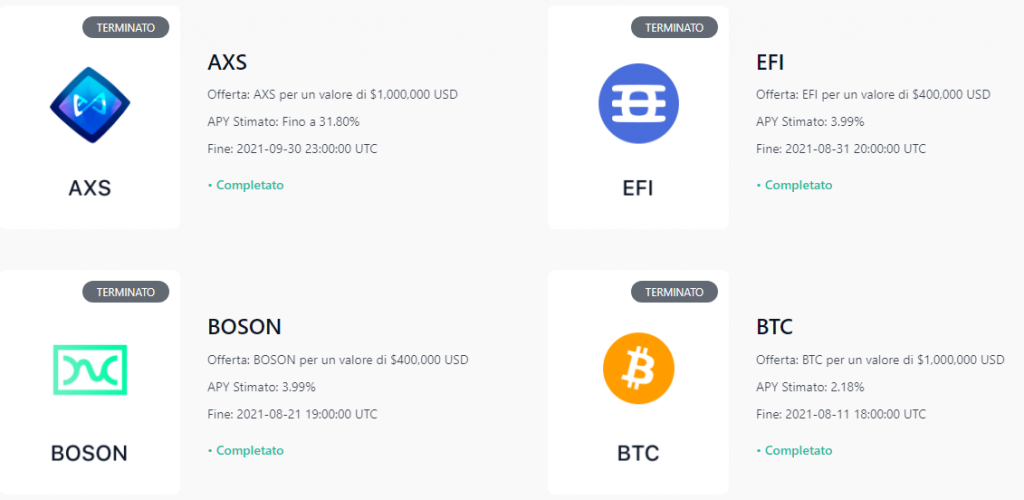The height and width of the screenshot is (500, 1024).
Task: Open the BTC offer title heading
Action: pos(775,327)
